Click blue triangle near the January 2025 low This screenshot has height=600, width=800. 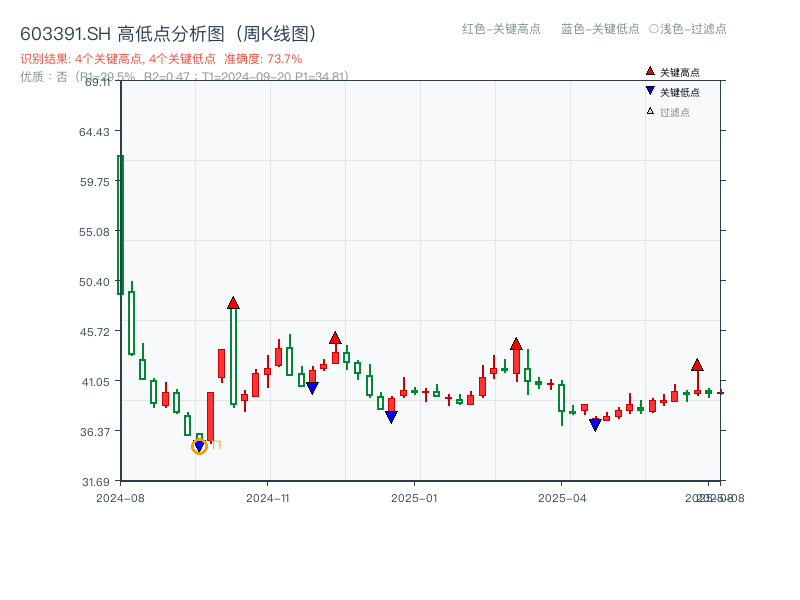coord(390,415)
